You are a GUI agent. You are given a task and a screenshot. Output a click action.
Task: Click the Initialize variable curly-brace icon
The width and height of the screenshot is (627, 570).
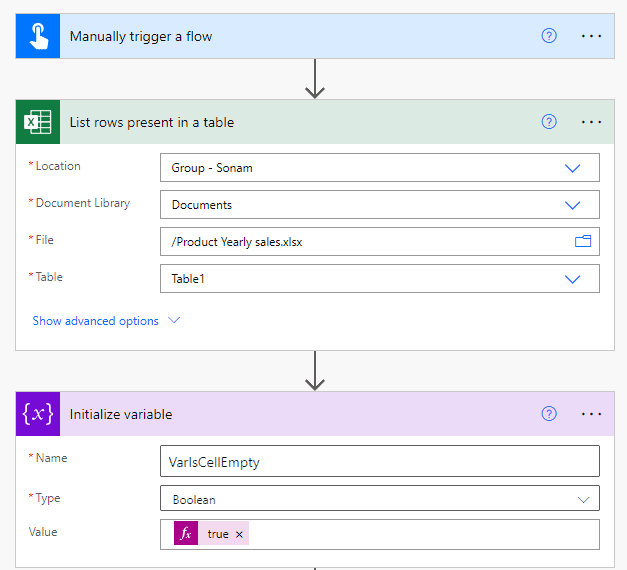click(x=38, y=414)
